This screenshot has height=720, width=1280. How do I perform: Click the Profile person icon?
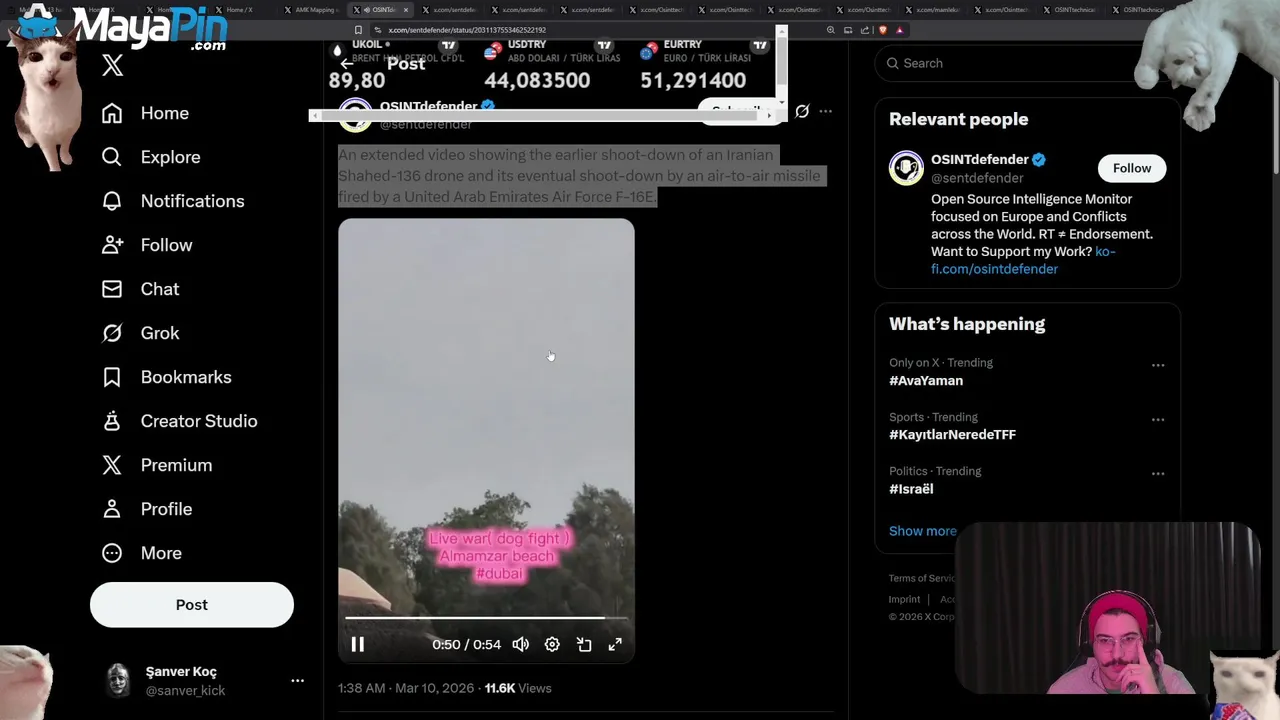(x=112, y=509)
